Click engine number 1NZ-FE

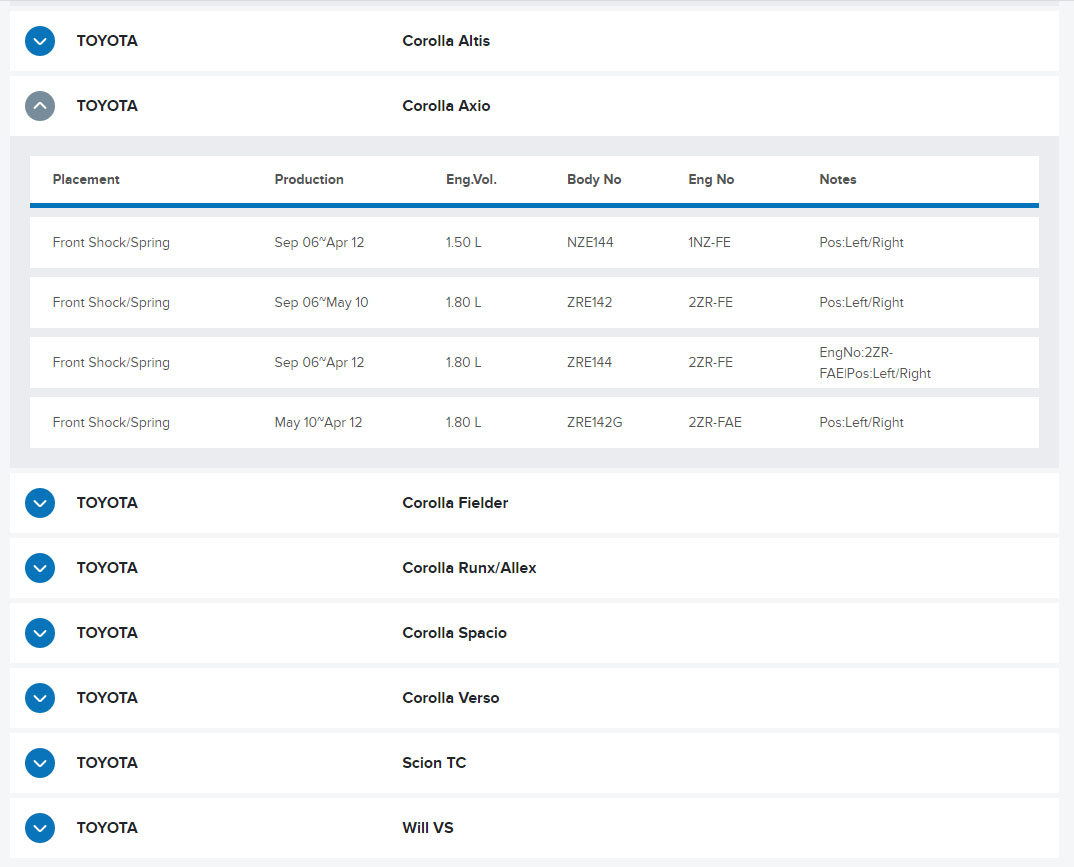click(x=709, y=242)
